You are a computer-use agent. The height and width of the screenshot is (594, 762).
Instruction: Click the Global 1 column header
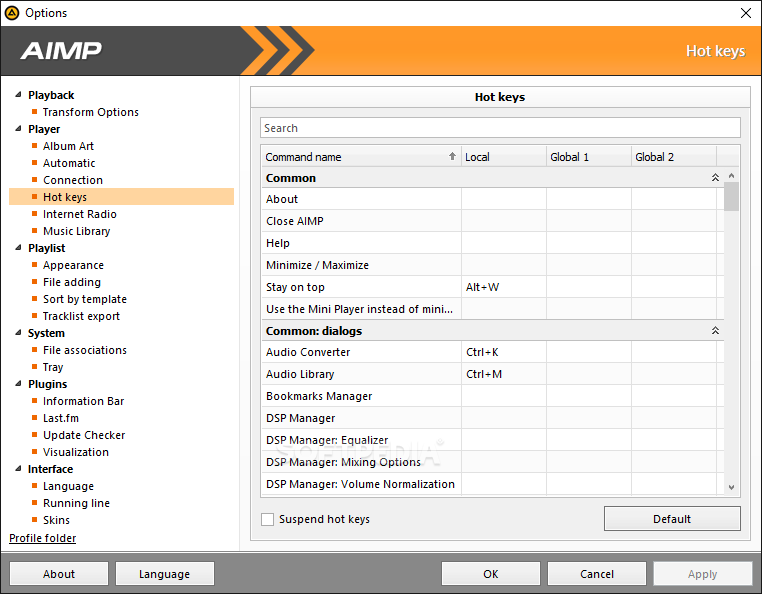click(x=589, y=157)
